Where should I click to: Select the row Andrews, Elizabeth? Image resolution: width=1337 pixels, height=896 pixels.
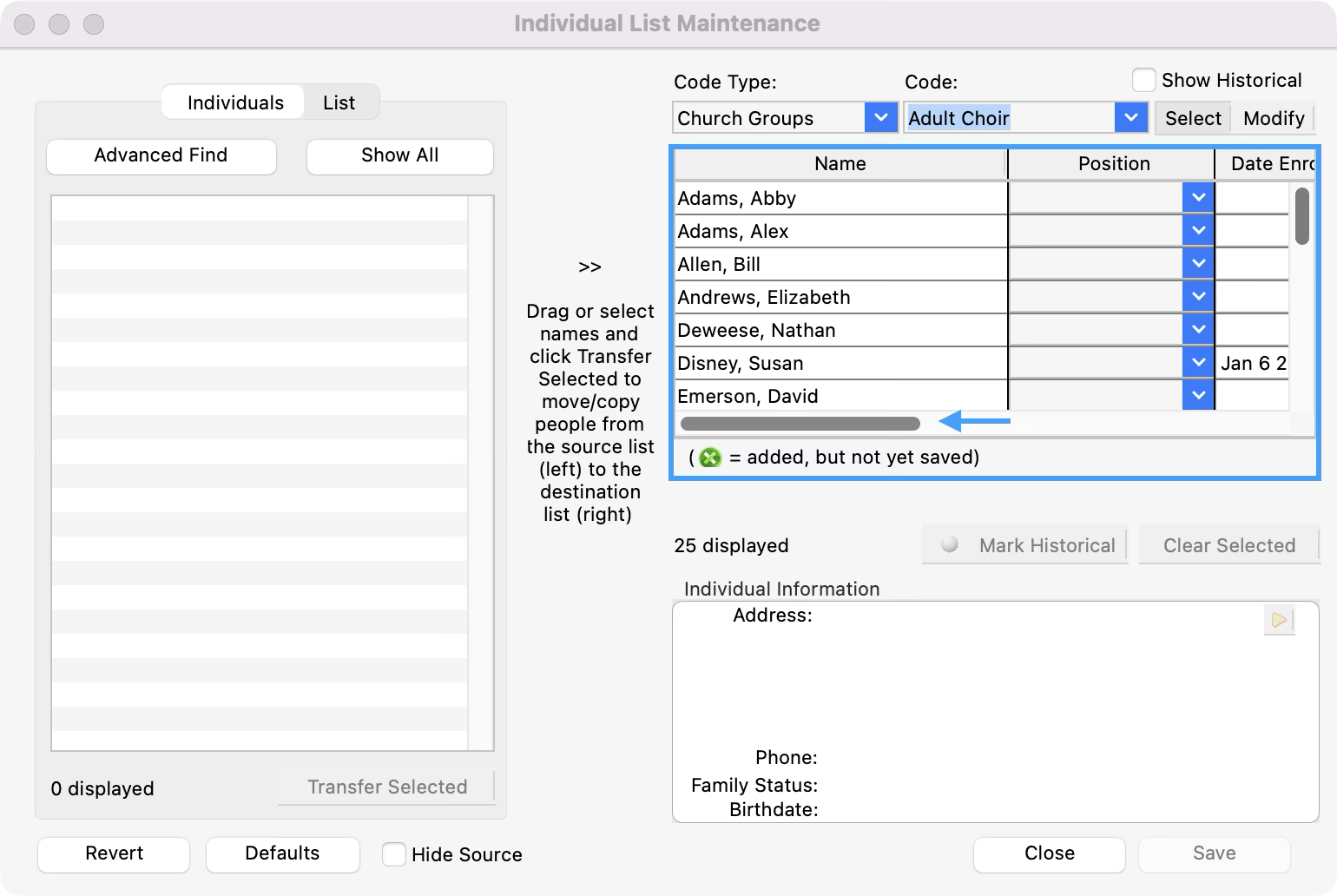[x=840, y=297]
